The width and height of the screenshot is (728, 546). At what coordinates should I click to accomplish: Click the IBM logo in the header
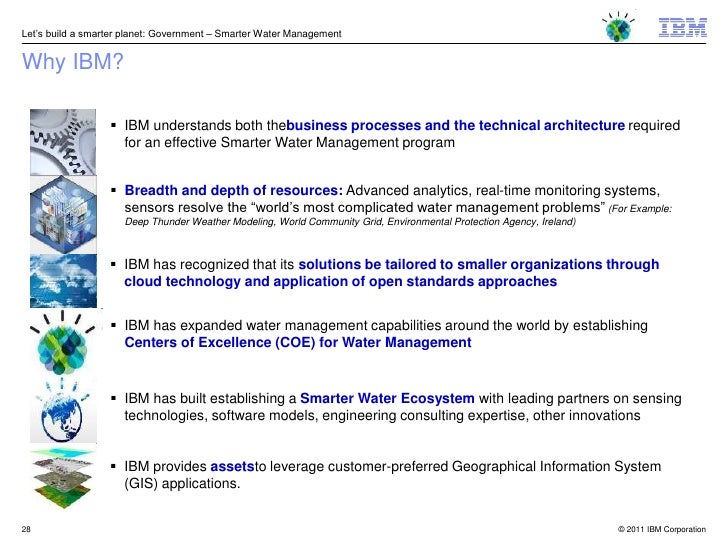682,27
